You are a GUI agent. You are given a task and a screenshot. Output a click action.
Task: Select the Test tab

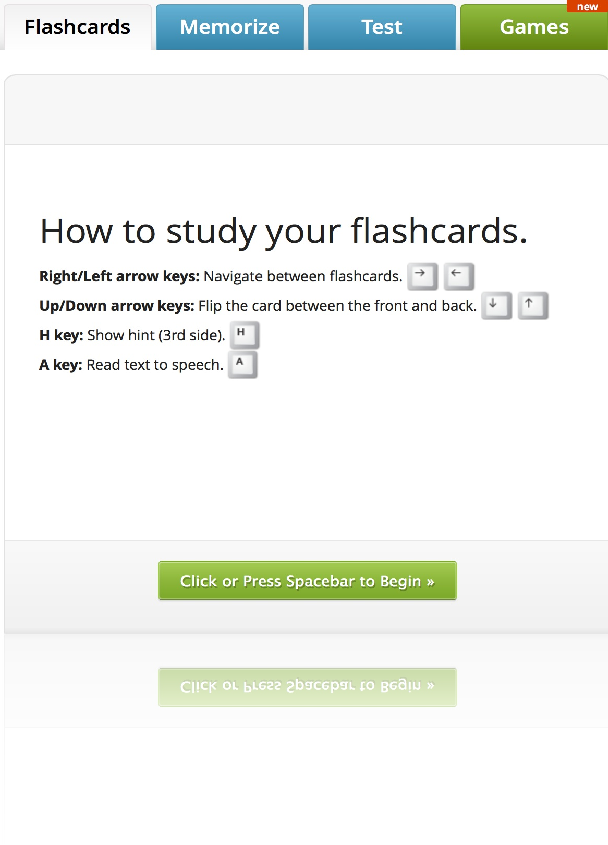pyautogui.click(x=381, y=27)
